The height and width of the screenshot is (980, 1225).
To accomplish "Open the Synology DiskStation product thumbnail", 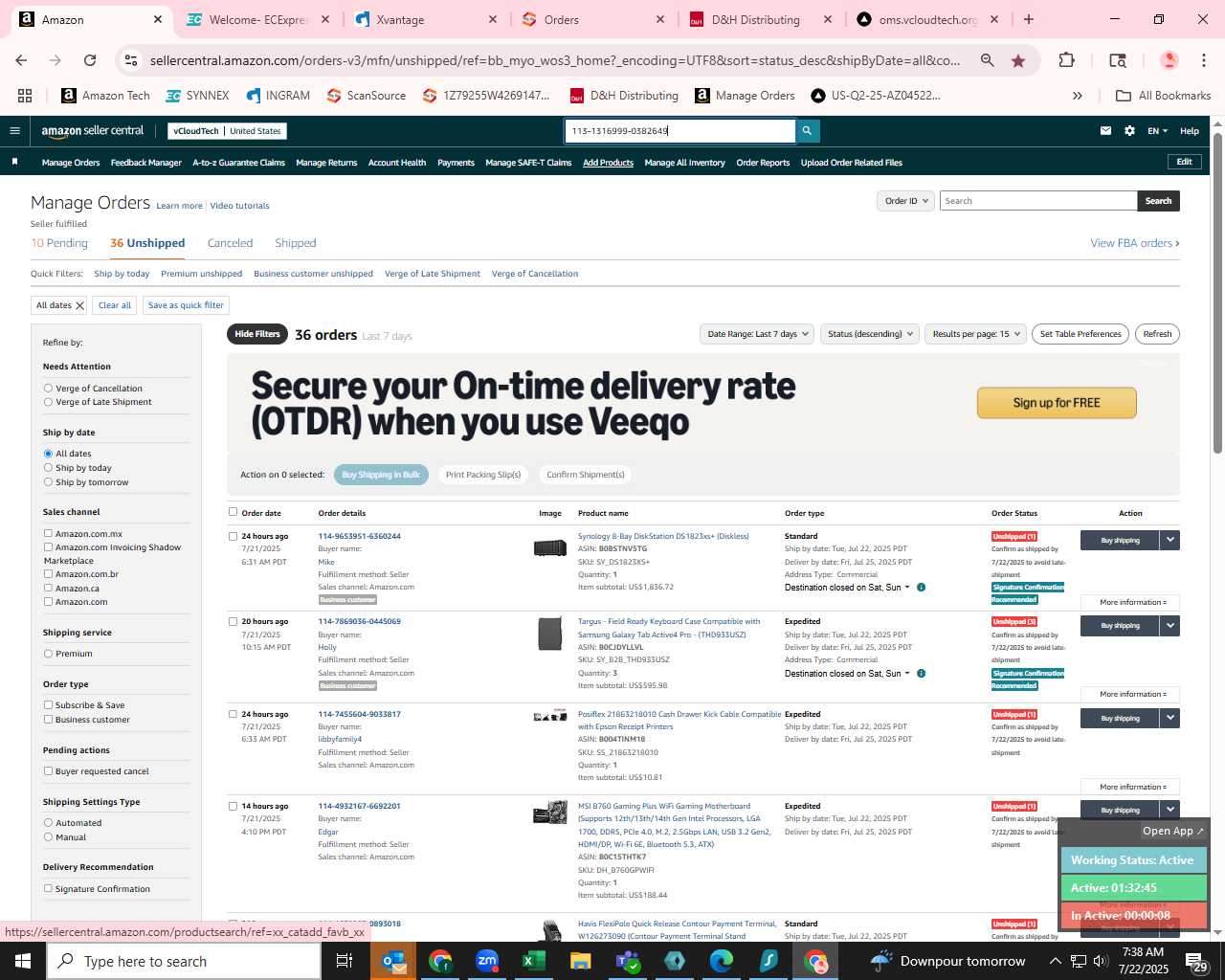I will click(x=550, y=548).
